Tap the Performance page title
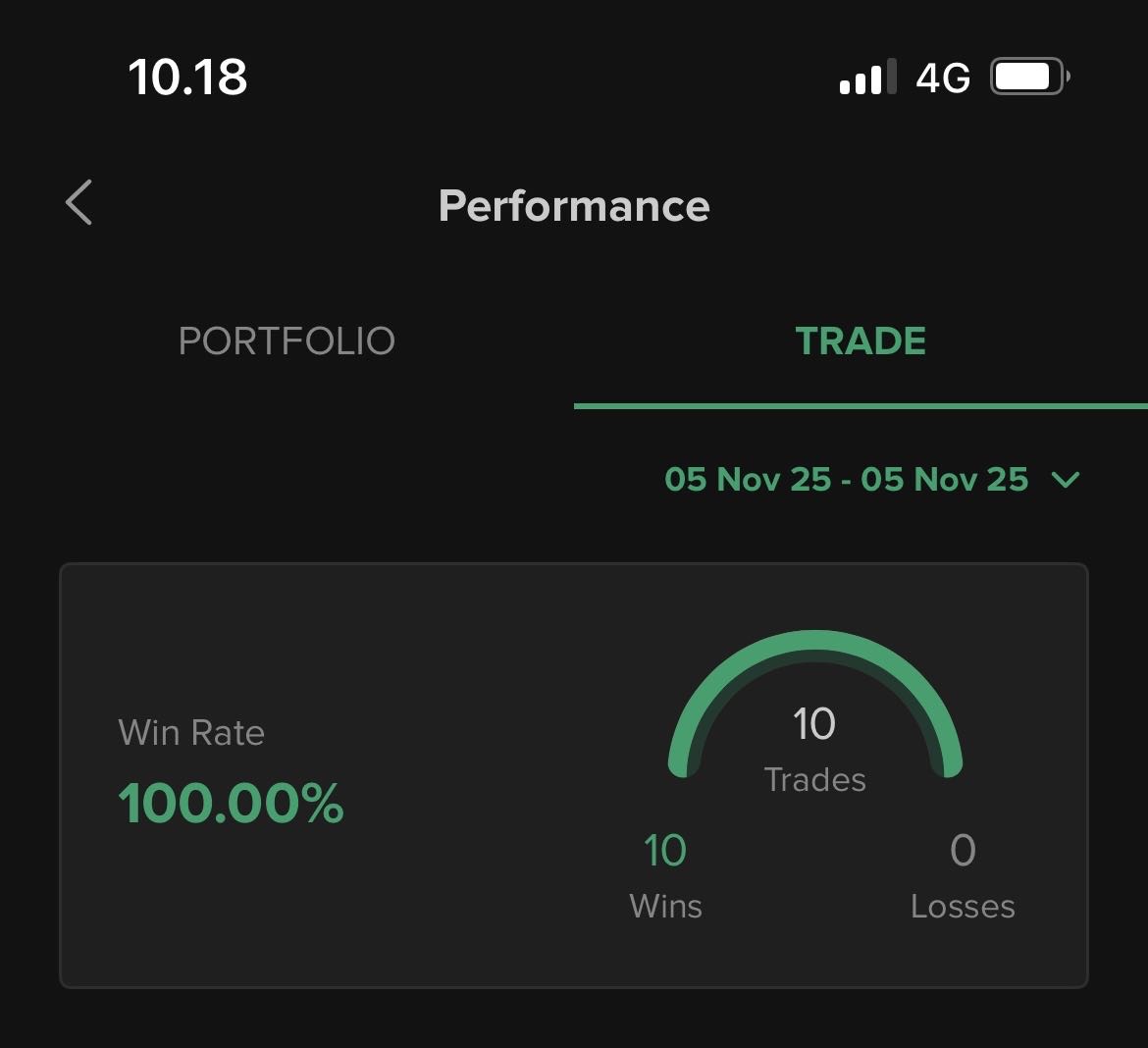This screenshot has height=1048, width=1148. click(x=574, y=206)
